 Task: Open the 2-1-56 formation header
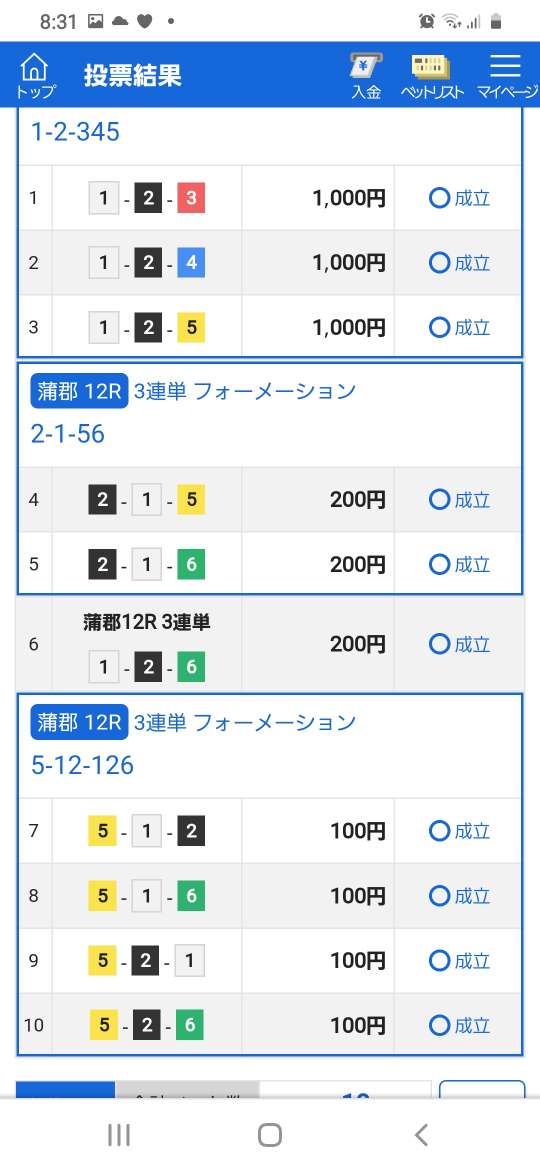click(x=67, y=434)
